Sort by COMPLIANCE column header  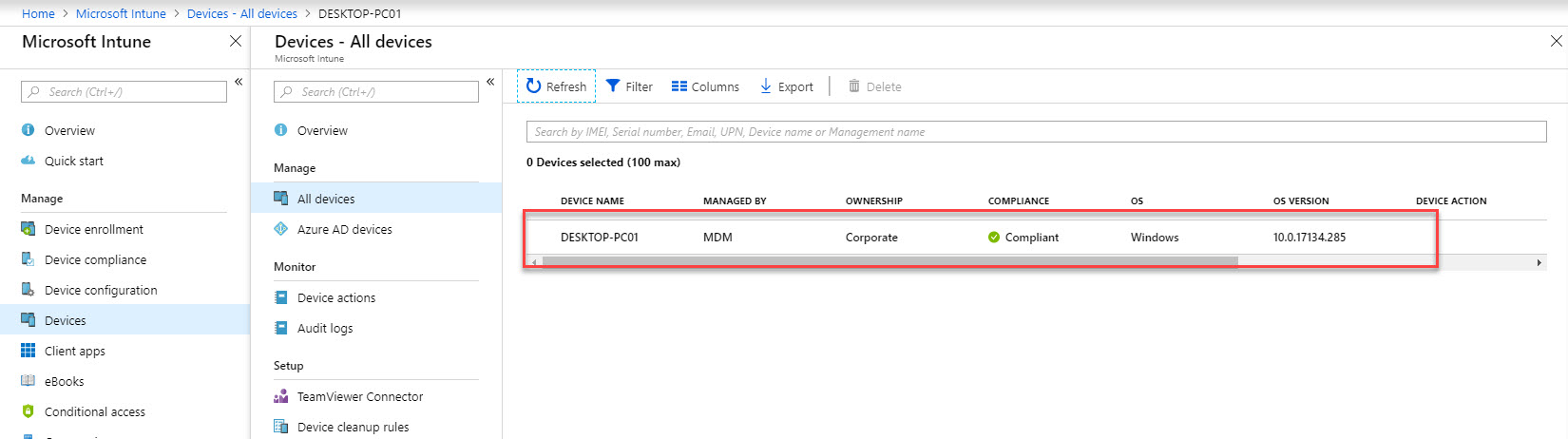[1019, 200]
